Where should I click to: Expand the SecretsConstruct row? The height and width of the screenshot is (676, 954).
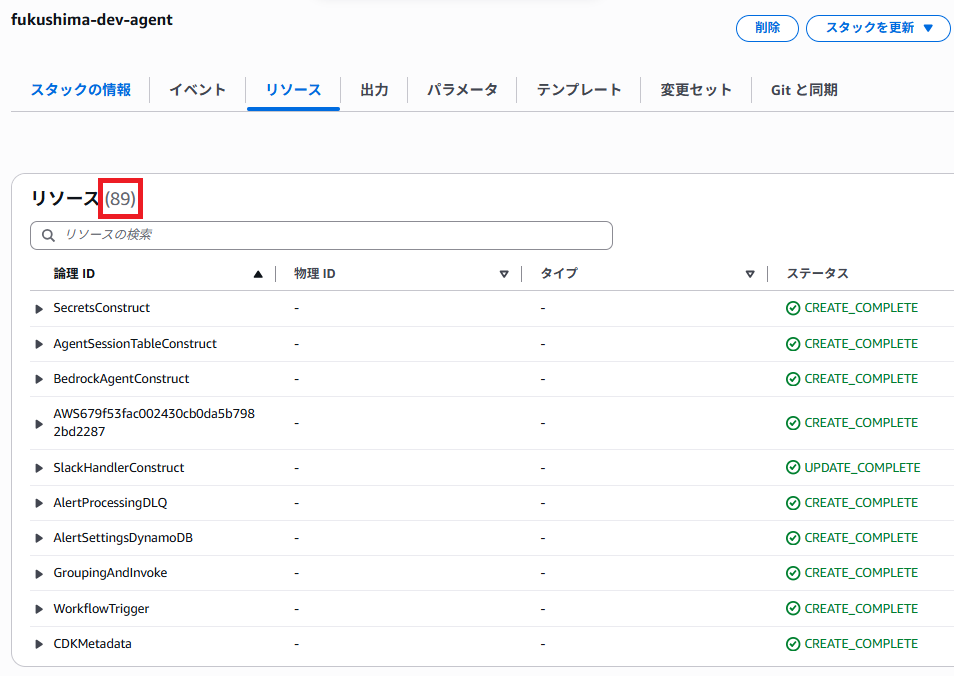coord(39,309)
